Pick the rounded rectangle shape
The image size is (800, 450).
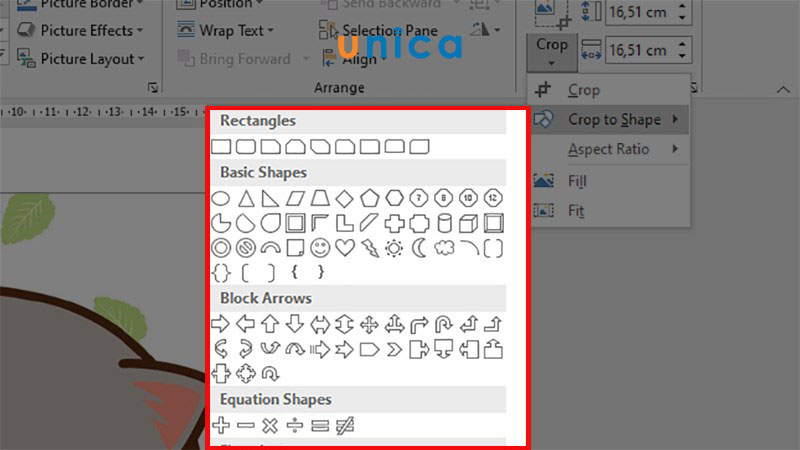(245, 147)
